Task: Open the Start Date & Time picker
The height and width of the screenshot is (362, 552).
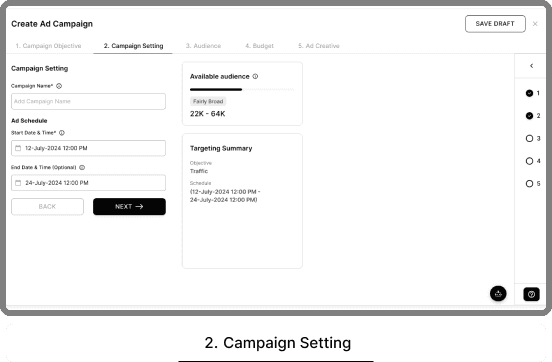Action: click(x=88, y=148)
